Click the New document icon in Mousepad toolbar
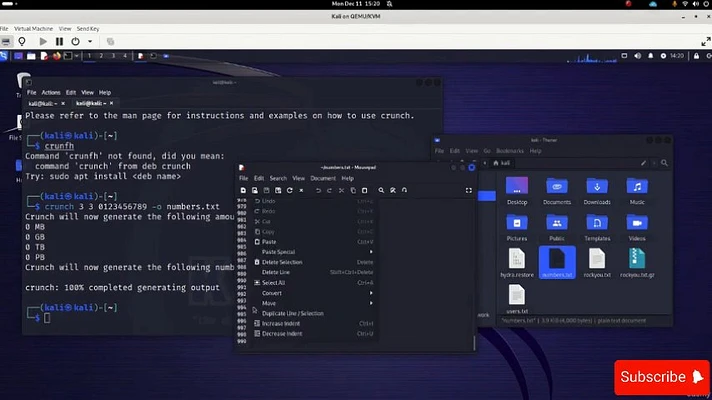712x400 pixels. (x=243, y=190)
